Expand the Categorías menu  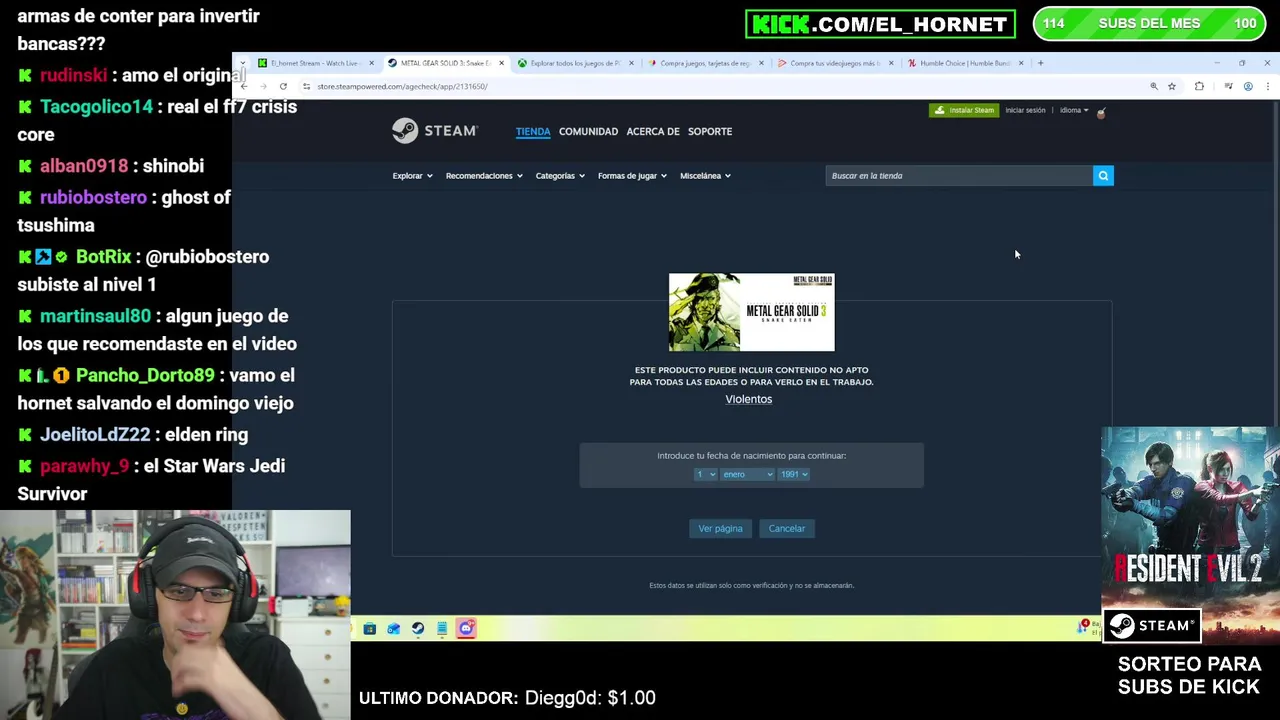pos(560,176)
